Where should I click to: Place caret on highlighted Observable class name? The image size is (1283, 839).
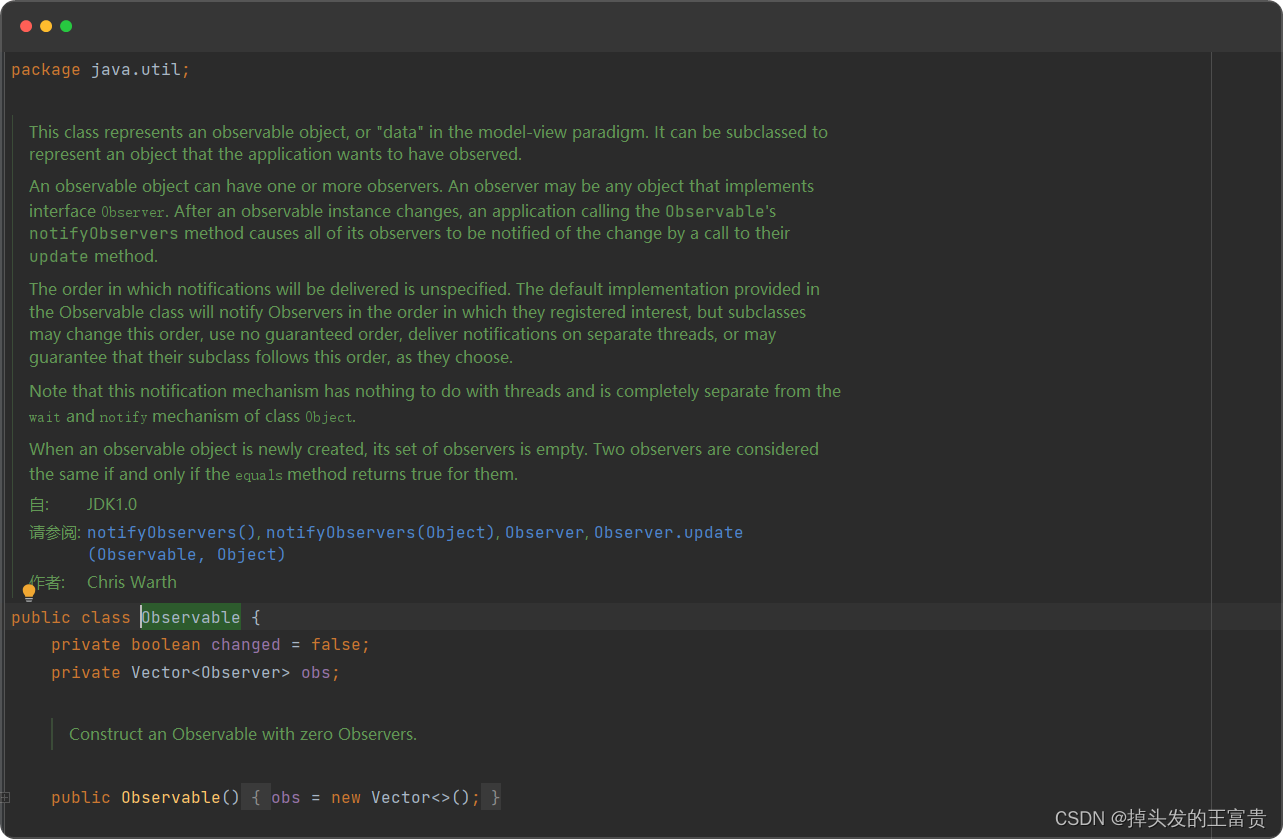[x=191, y=617]
